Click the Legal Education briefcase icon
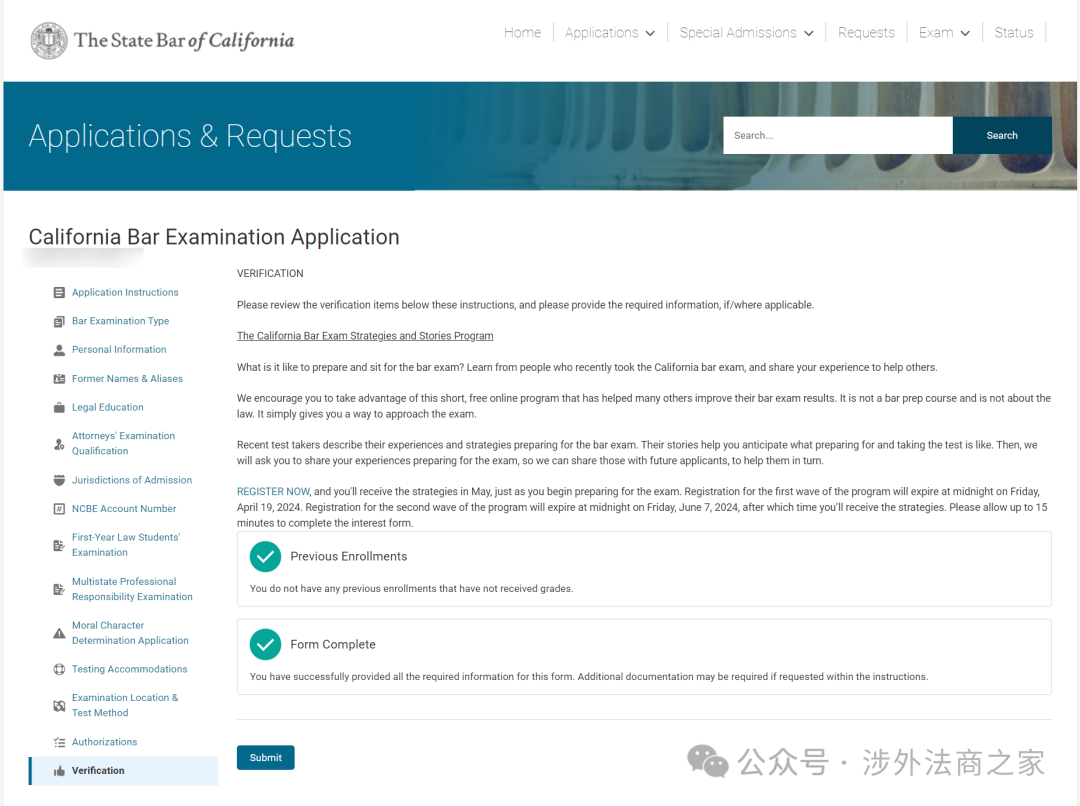1080x806 pixels. [59, 408]
